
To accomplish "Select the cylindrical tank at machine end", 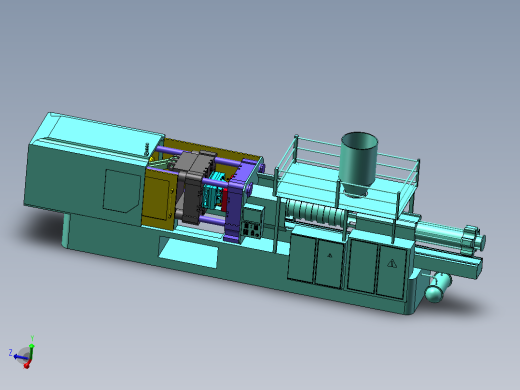I will pyautogui.click(x=438, y=287).
